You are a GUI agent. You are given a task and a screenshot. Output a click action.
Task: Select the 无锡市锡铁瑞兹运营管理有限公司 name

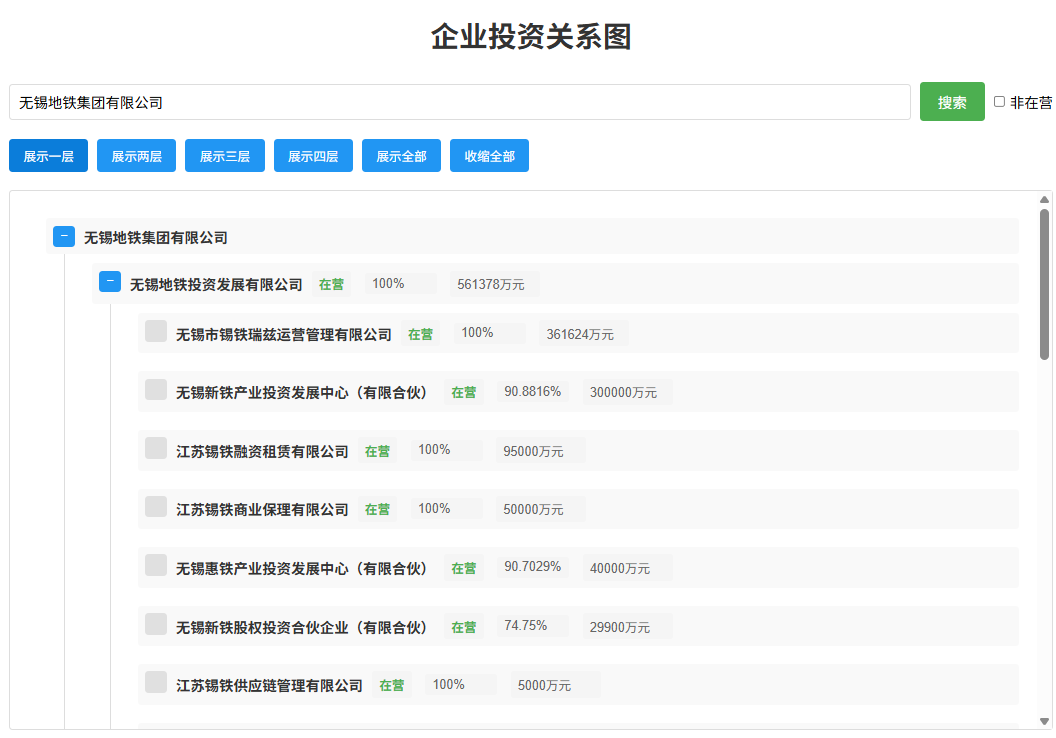click(x=284, y=335)
